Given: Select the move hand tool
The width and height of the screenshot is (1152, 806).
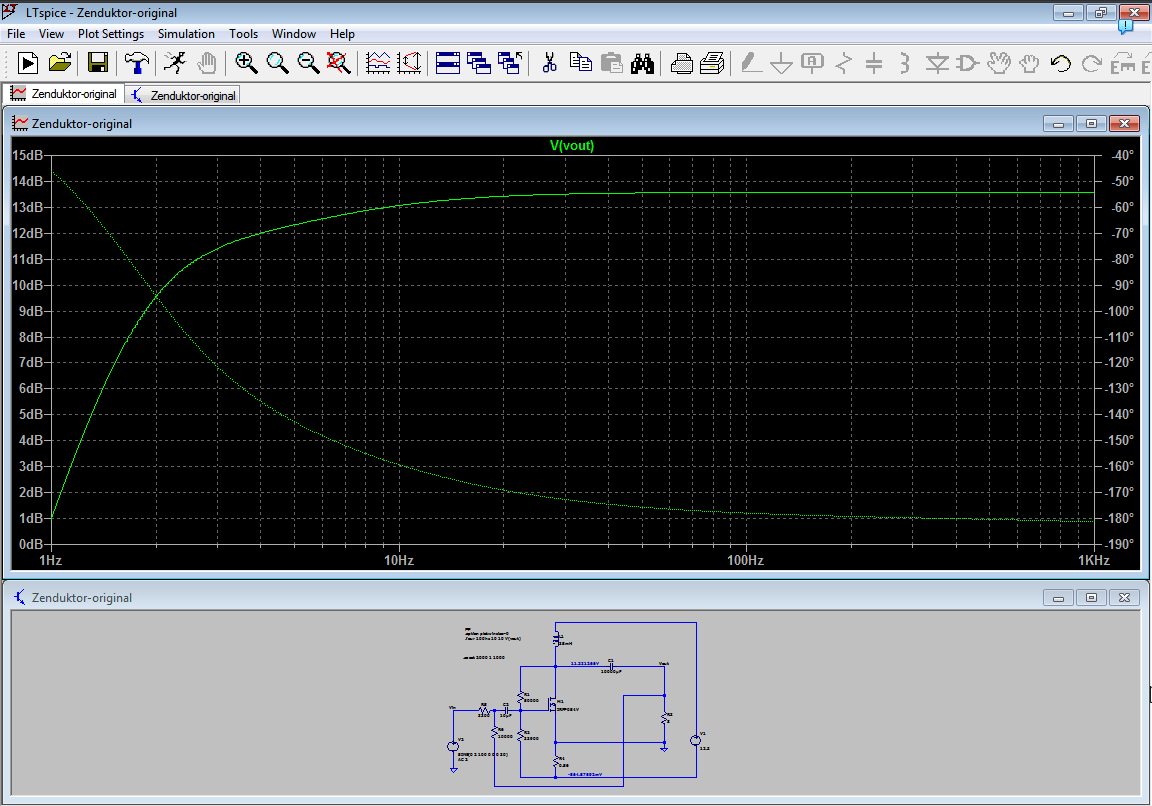Looking at the screenshot, I should click(998, 63).
